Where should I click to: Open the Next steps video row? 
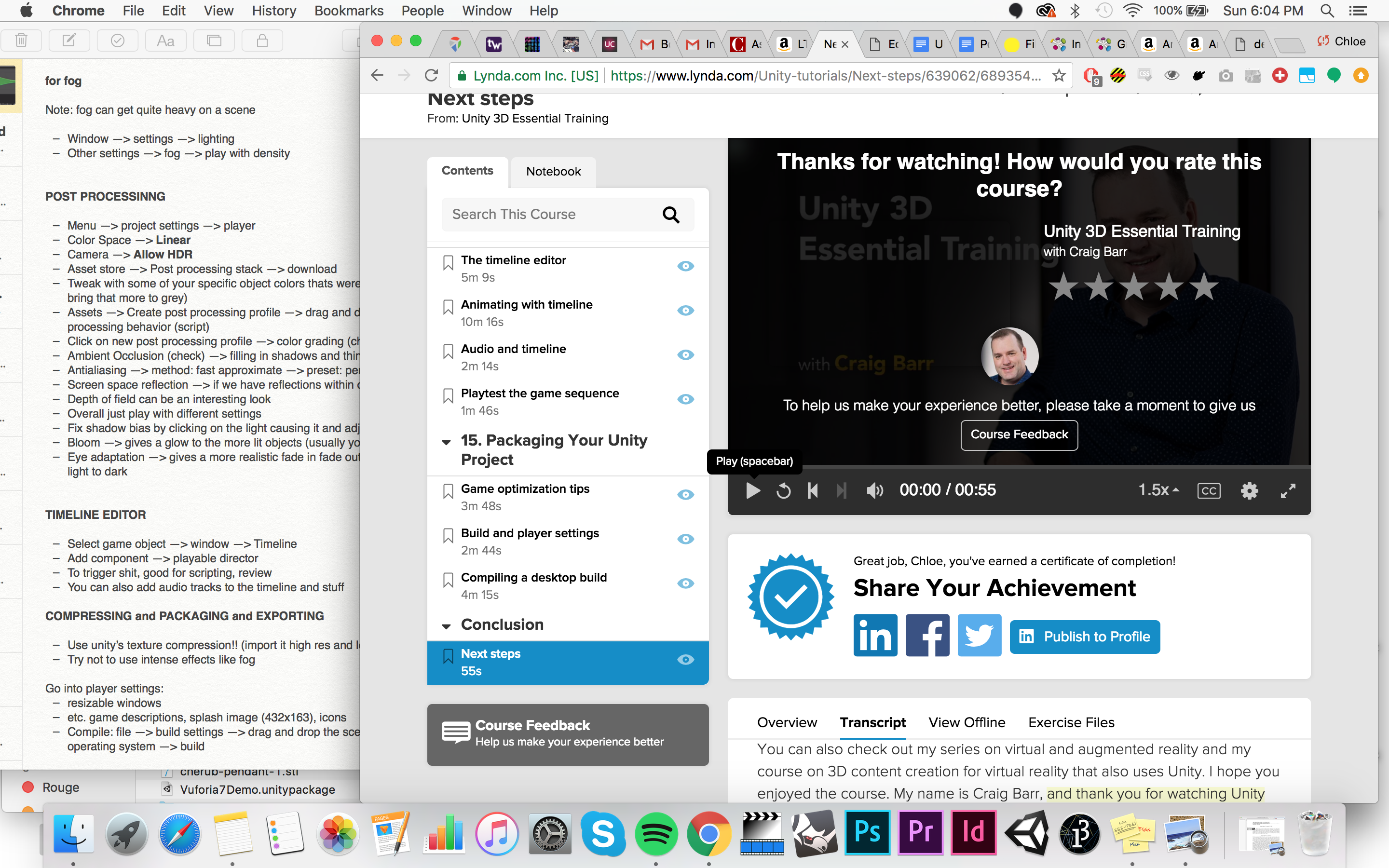568,663
